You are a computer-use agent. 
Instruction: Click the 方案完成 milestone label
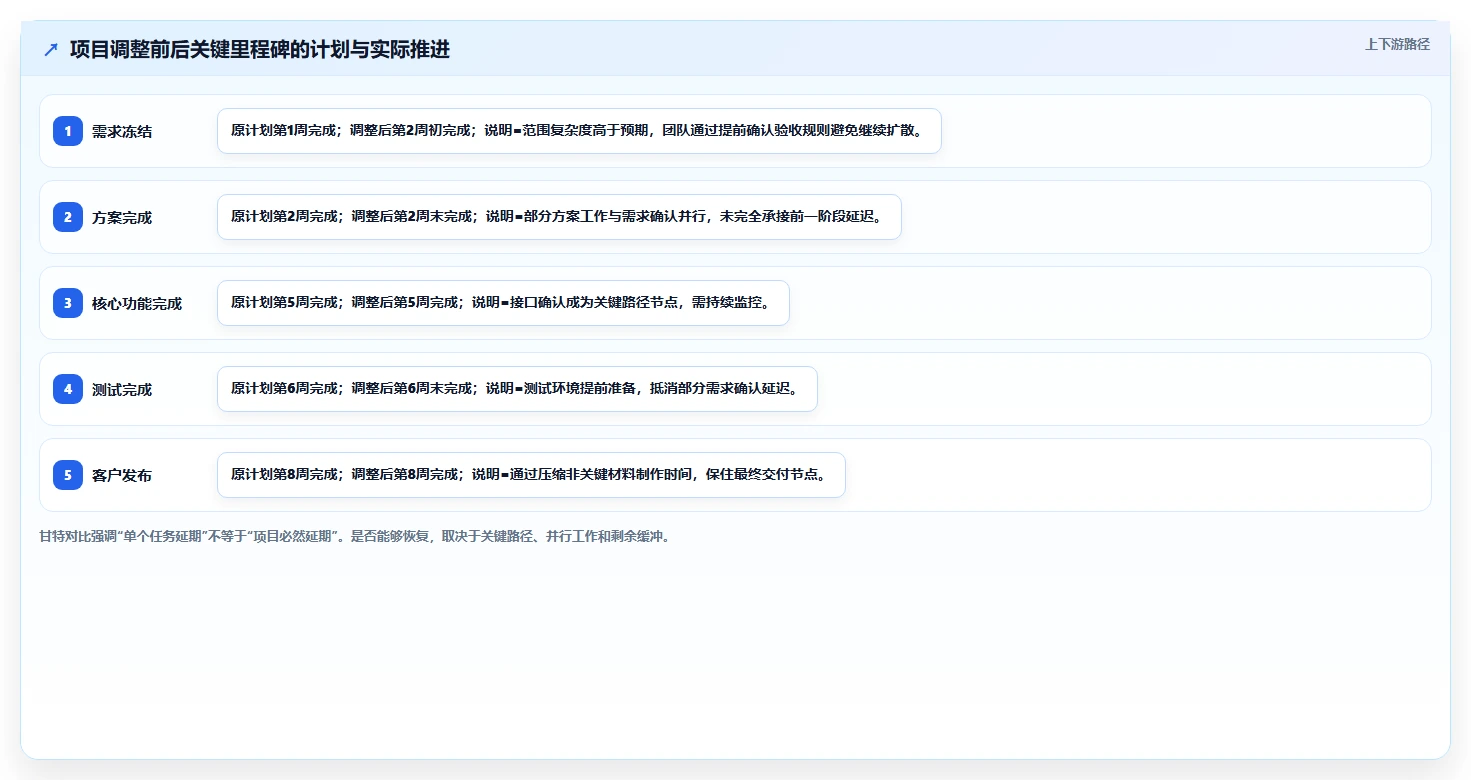point(122,217)
